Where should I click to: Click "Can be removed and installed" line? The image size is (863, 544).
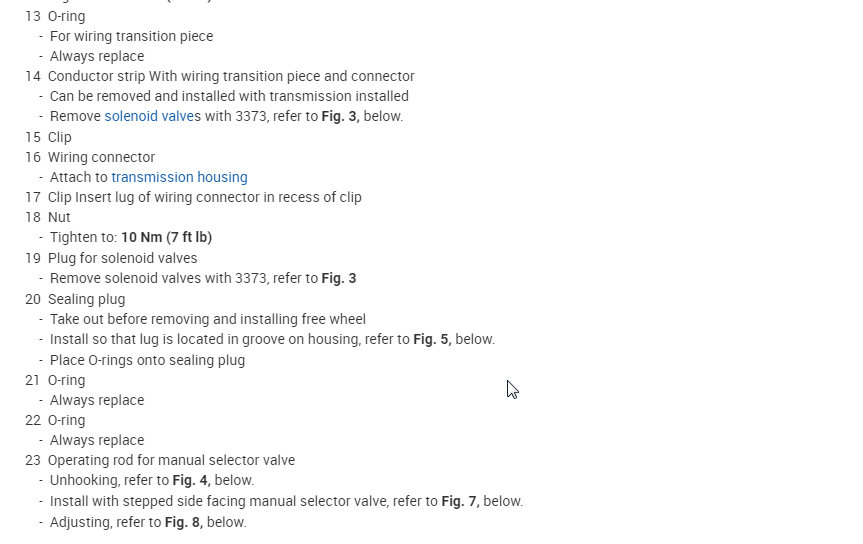(229, 96)
